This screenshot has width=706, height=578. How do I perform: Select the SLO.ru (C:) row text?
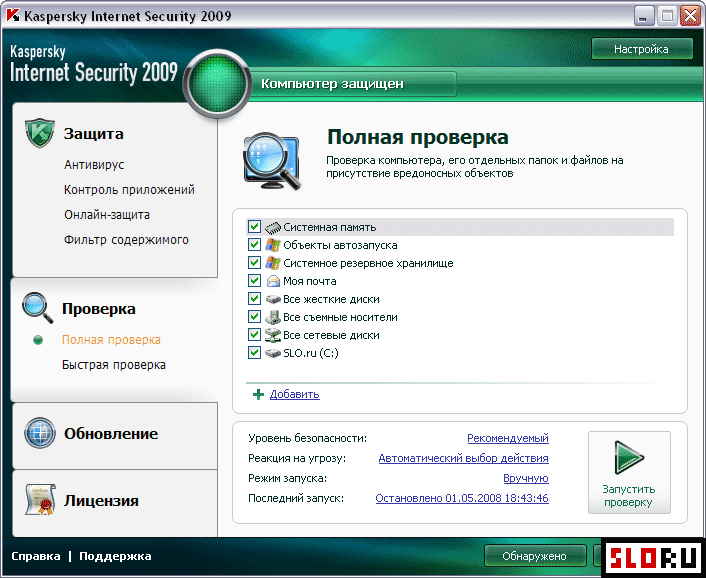click(x=311, y=353)
